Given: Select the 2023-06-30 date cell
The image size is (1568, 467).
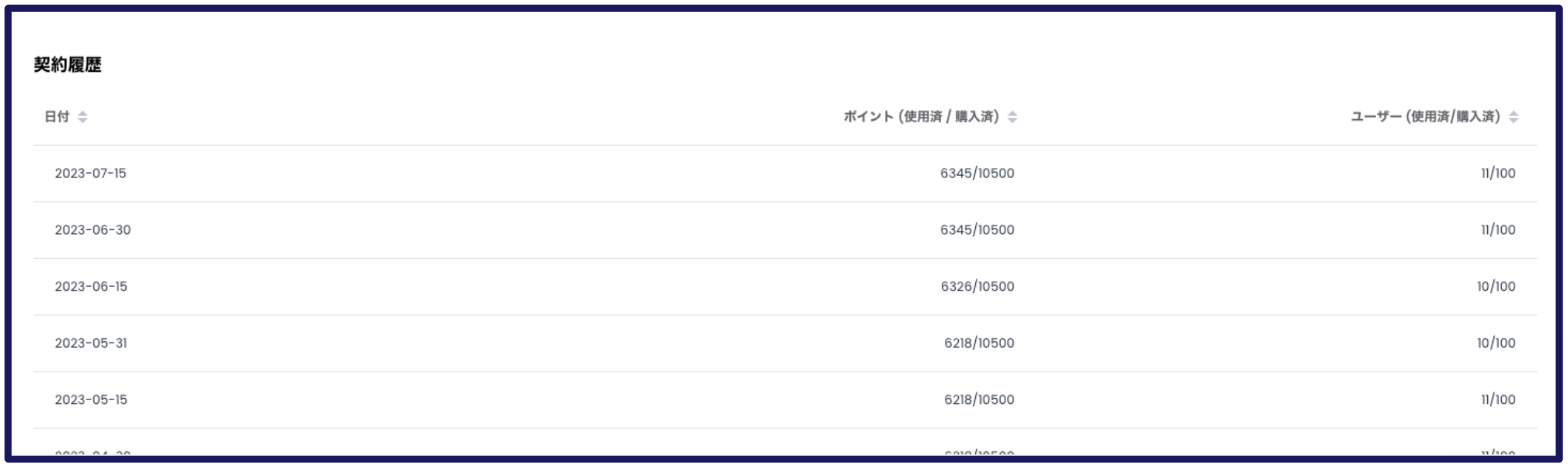Looking at the screenshot, I should click(93, 230).
